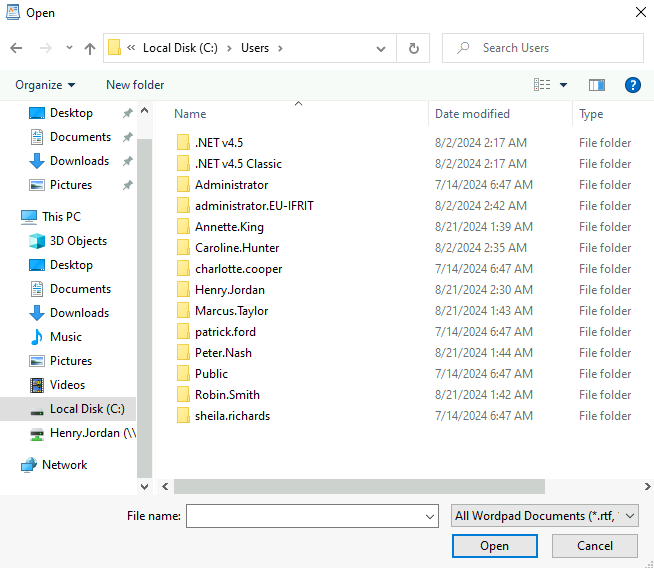Select the Caroline.Hunter folder

coord(237,248)
